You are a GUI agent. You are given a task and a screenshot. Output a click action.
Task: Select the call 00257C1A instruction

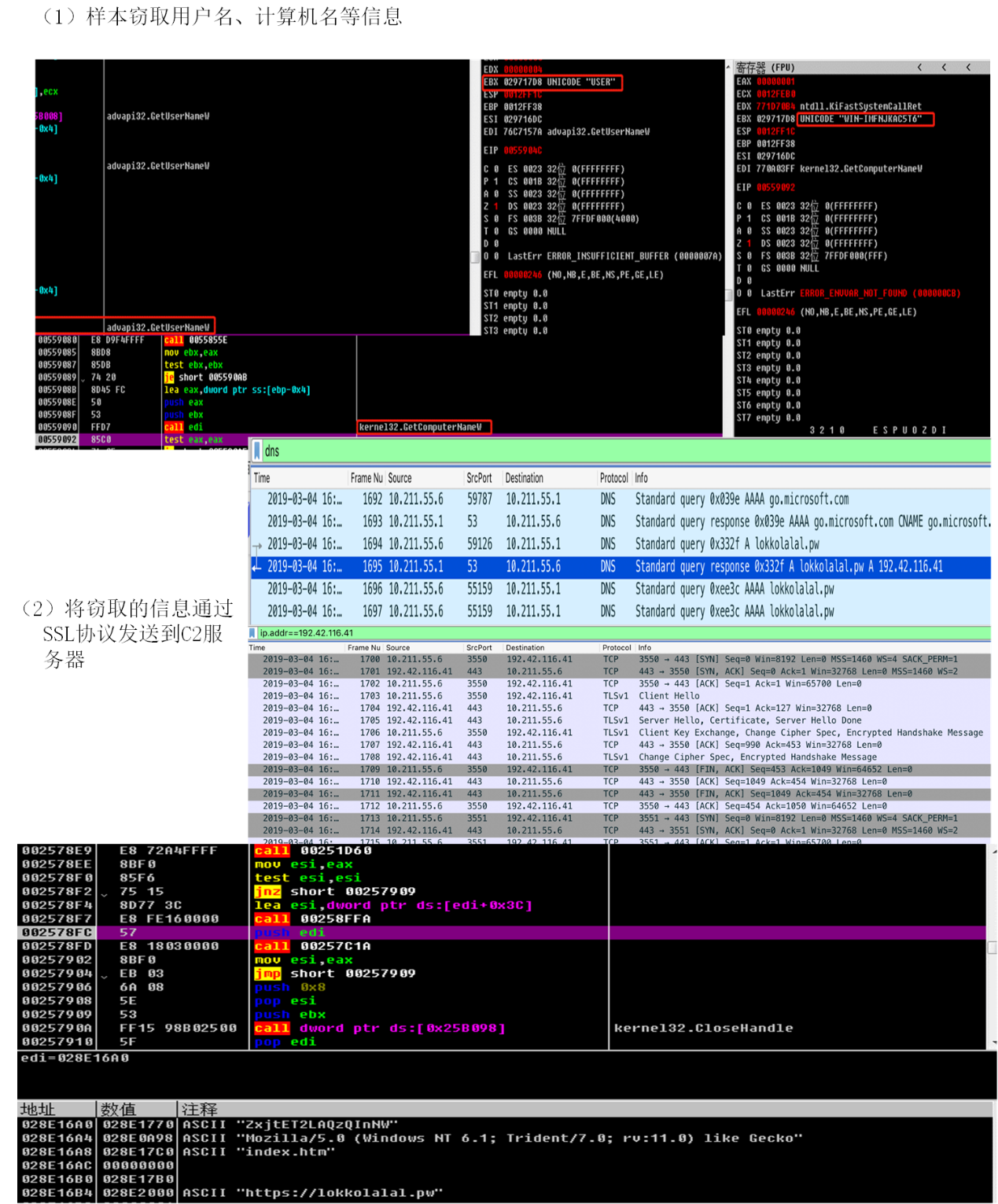click(x=312, y=947)
